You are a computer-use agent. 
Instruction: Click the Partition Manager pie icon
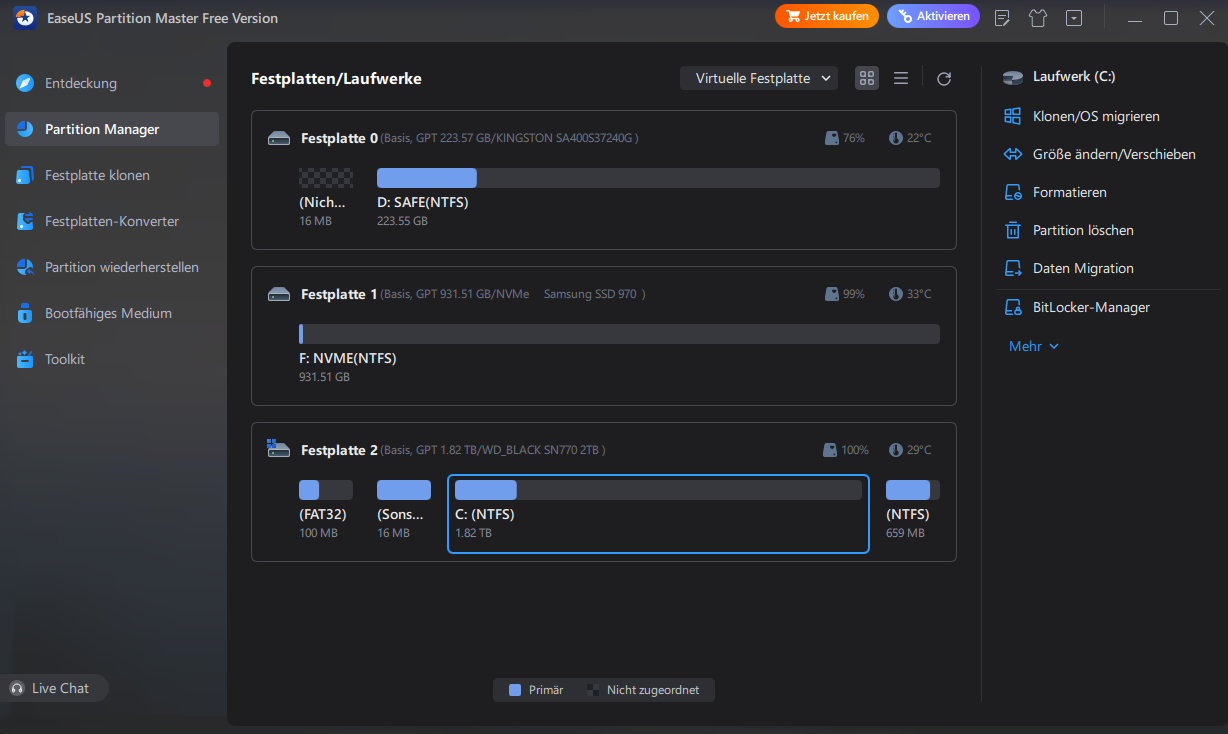(x=25, y=129)
